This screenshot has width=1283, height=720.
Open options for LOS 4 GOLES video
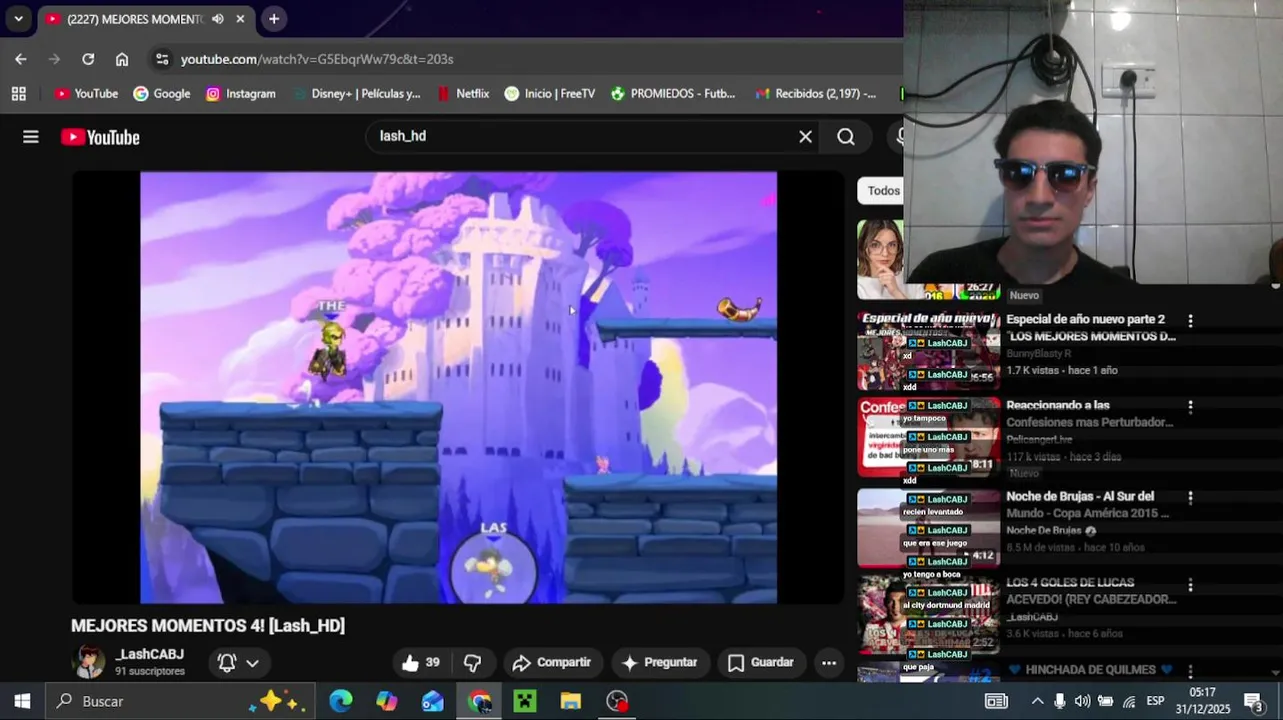1190,584
